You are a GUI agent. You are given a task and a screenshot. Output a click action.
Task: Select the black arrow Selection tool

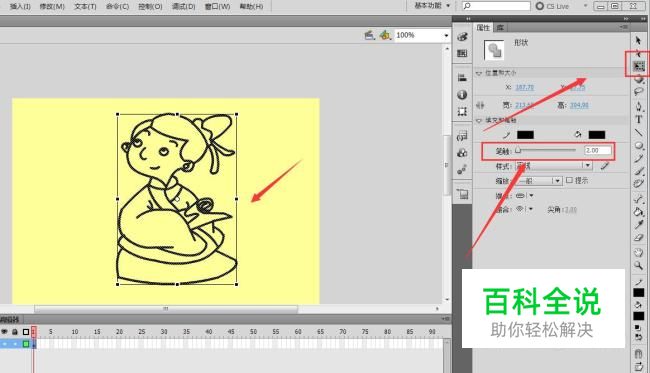638,40
